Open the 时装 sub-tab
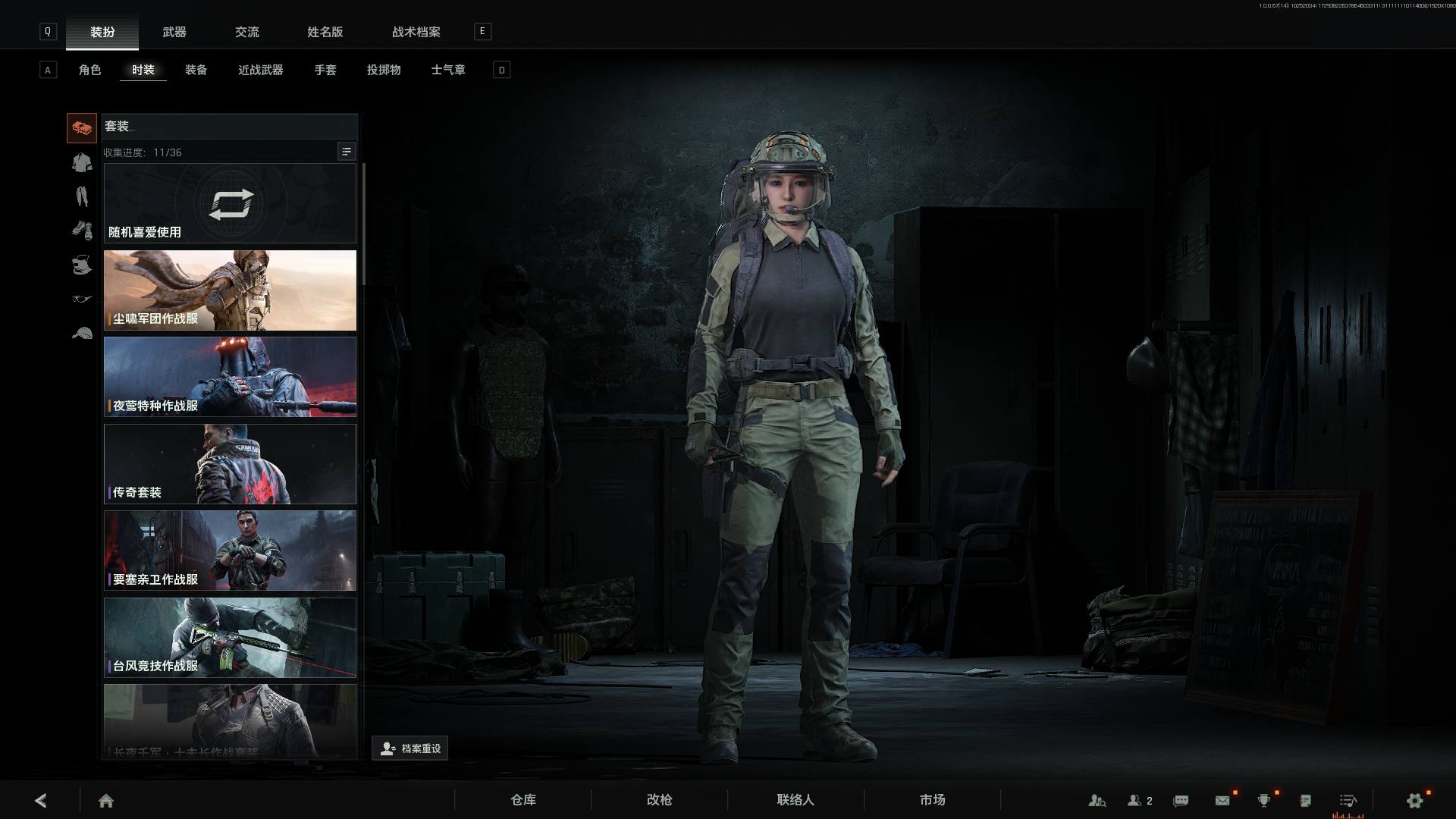This screenshot has width=1456, height=819. 143,70
